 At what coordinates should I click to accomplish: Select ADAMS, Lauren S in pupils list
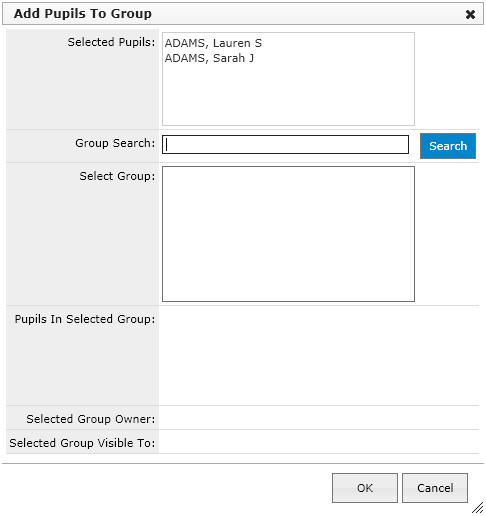[x=213, y=43]
